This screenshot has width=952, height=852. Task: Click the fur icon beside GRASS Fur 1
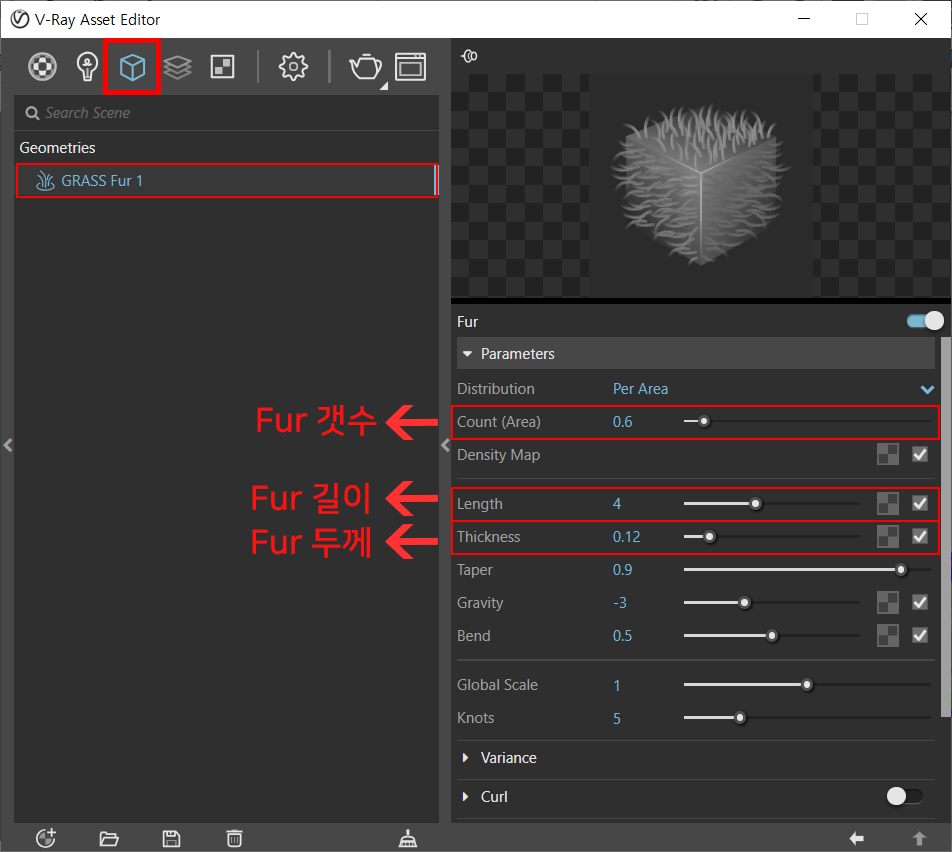click(46, 181)
